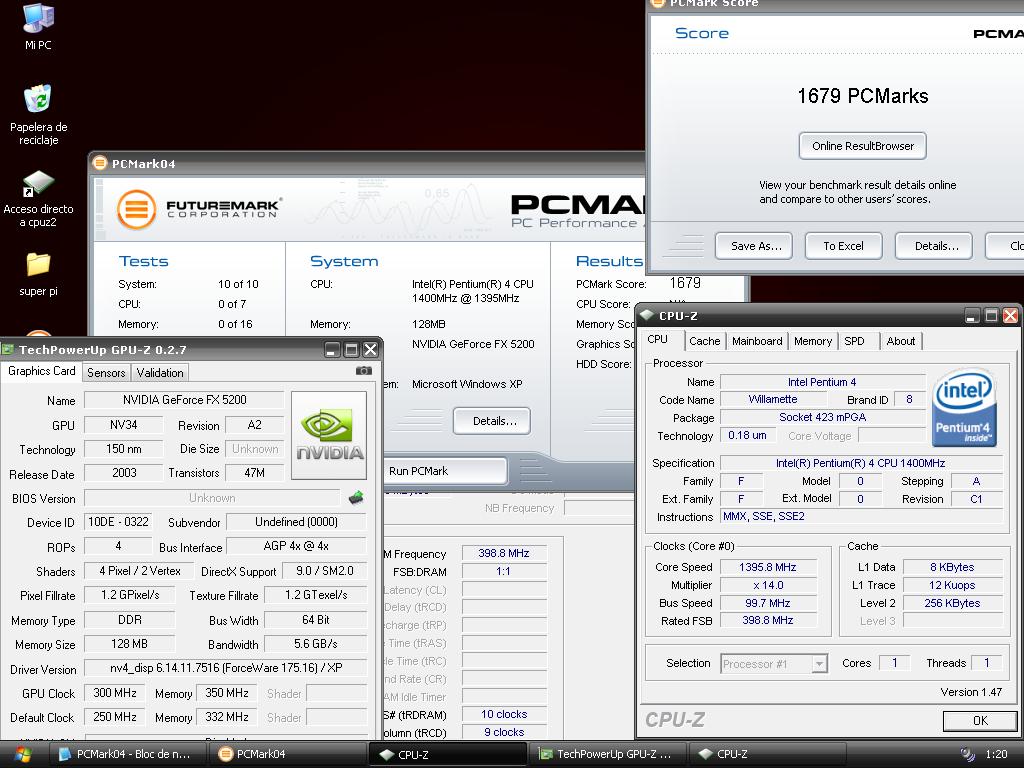The width and height of the screenshot is (1024, 768).
Task: Open the Memory tab in CPU-Z
Action: tap(813, 341)
